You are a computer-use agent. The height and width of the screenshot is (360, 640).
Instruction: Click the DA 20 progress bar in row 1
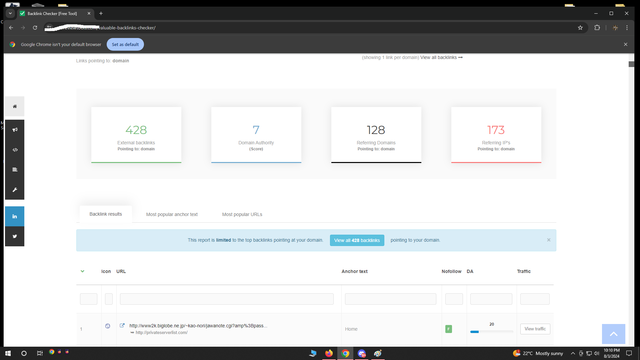[491, 332]
